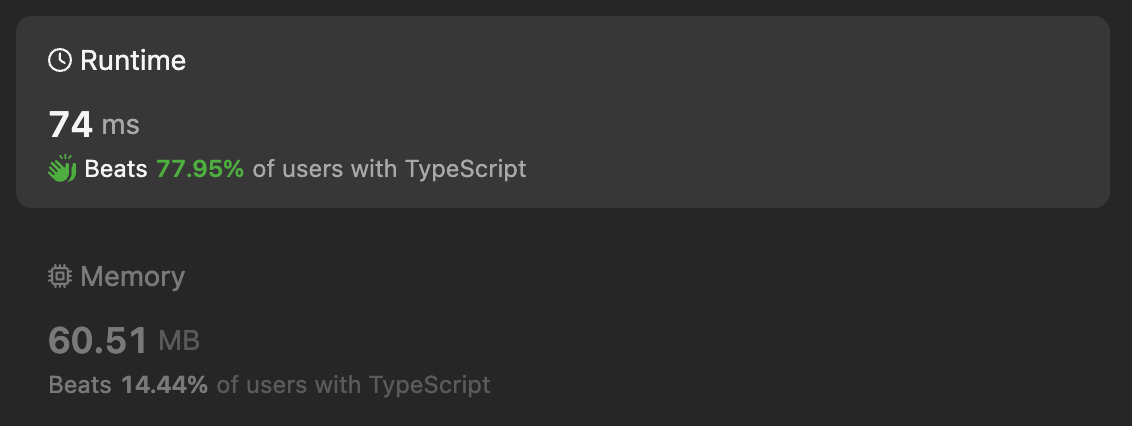Click the green 77.95% percentage
1132x426 pixels.
tap(200, 169)
